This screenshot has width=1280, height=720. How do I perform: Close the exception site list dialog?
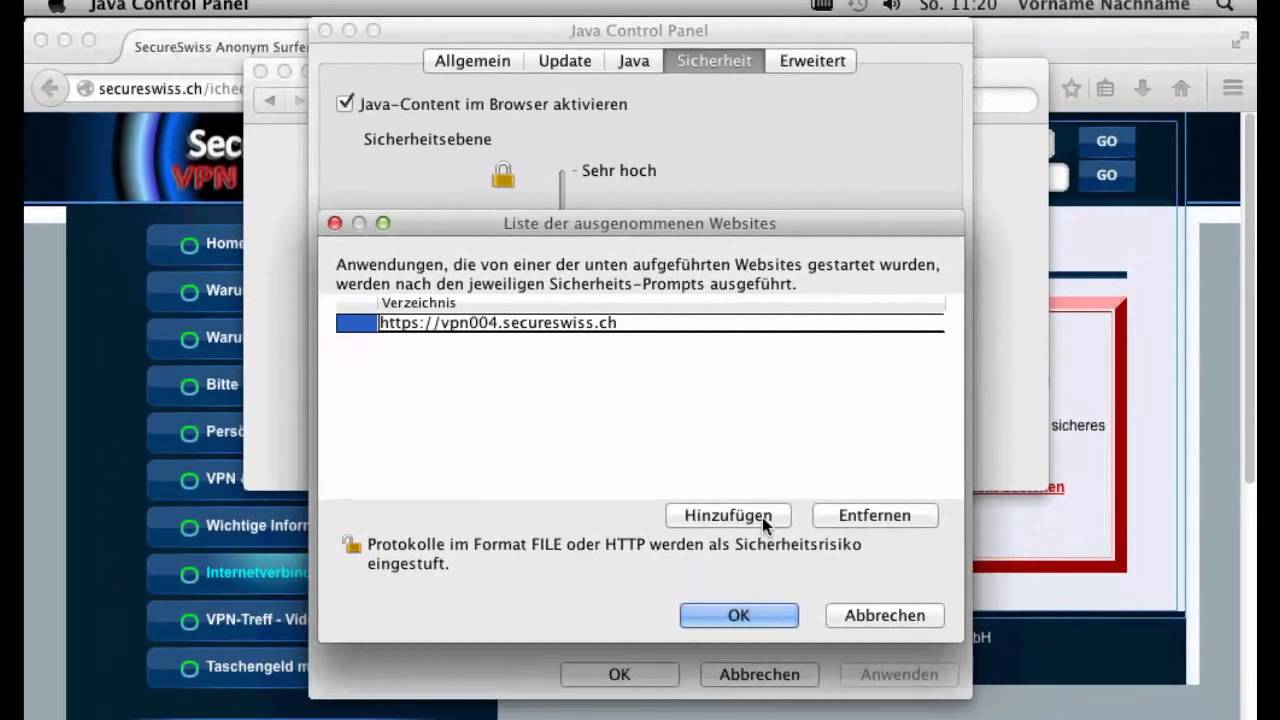335,223
